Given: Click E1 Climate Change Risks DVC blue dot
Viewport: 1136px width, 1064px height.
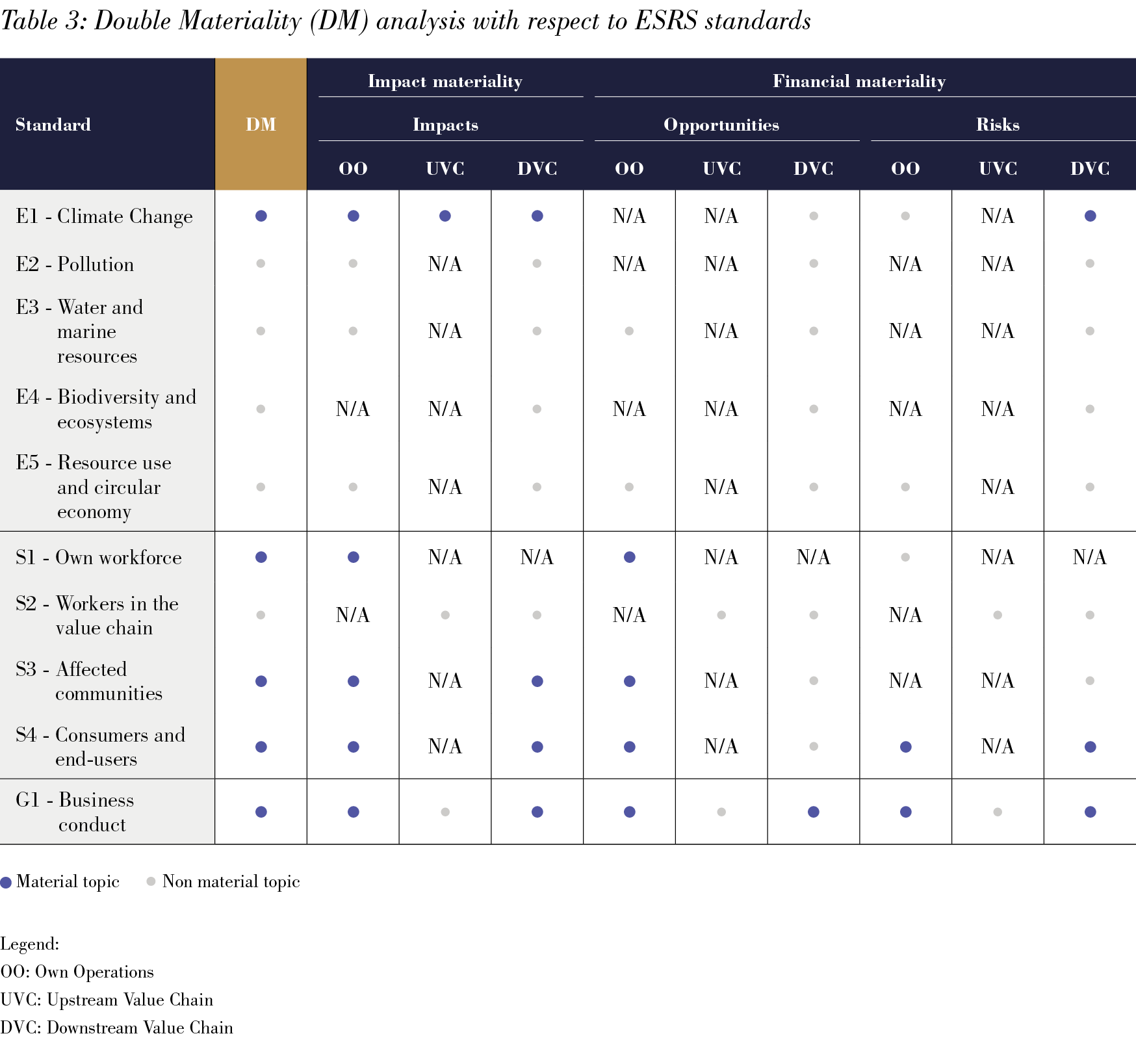Looking at the screenshot, I should click(x=1090, y=216).
